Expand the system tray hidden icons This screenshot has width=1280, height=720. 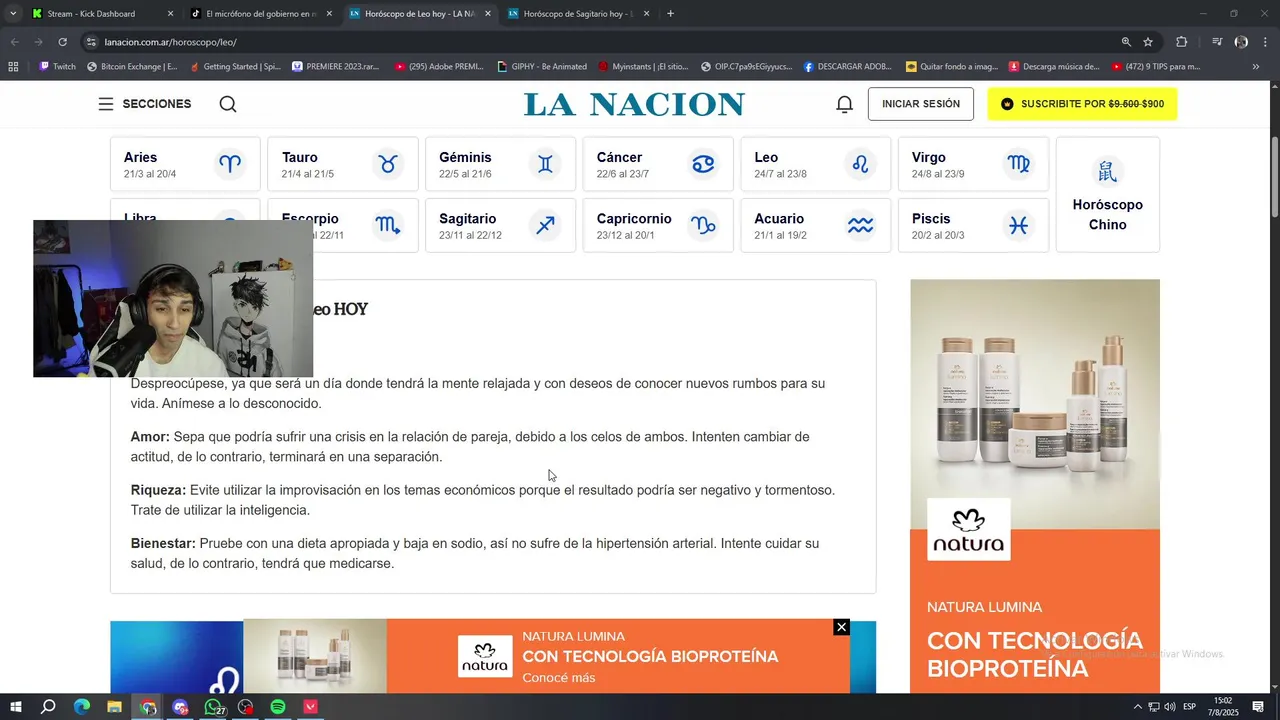click(x=1137, y=707)
